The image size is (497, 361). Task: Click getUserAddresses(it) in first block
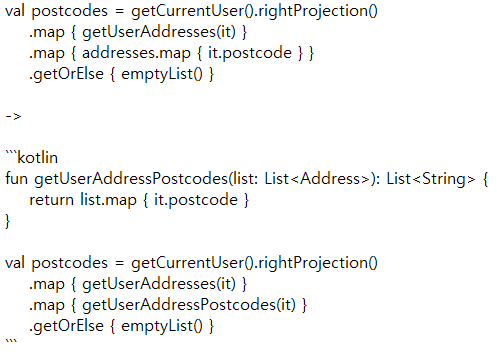point(159,33)
